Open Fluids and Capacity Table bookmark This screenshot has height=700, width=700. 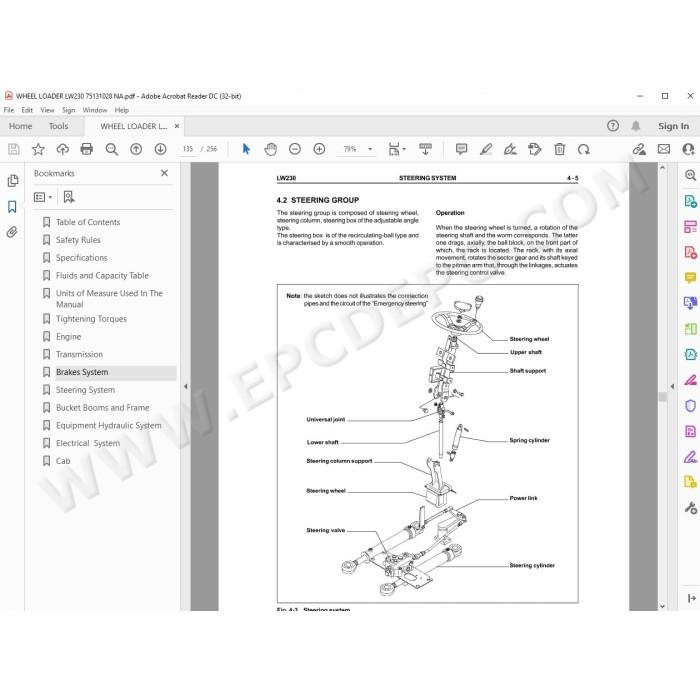pyautogui.click(x=102, y=276)
